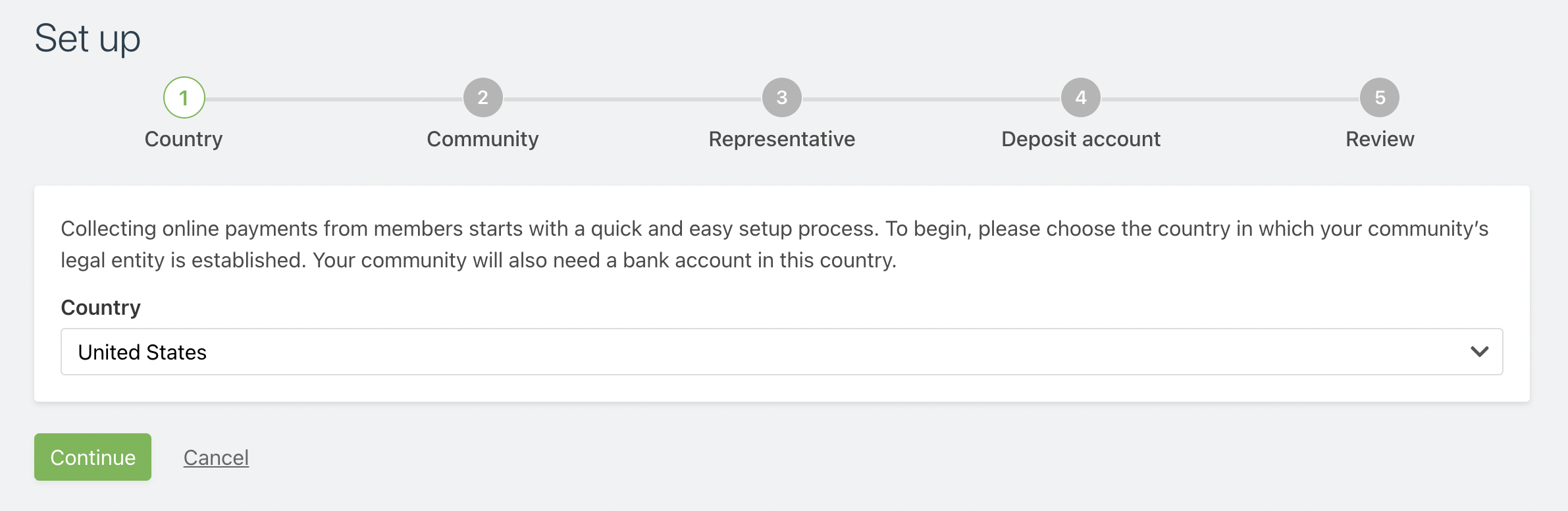The height and width of the screenshot is (511, 1568).
Task: Click the Deposit account step label
Action: point(1081,139)
